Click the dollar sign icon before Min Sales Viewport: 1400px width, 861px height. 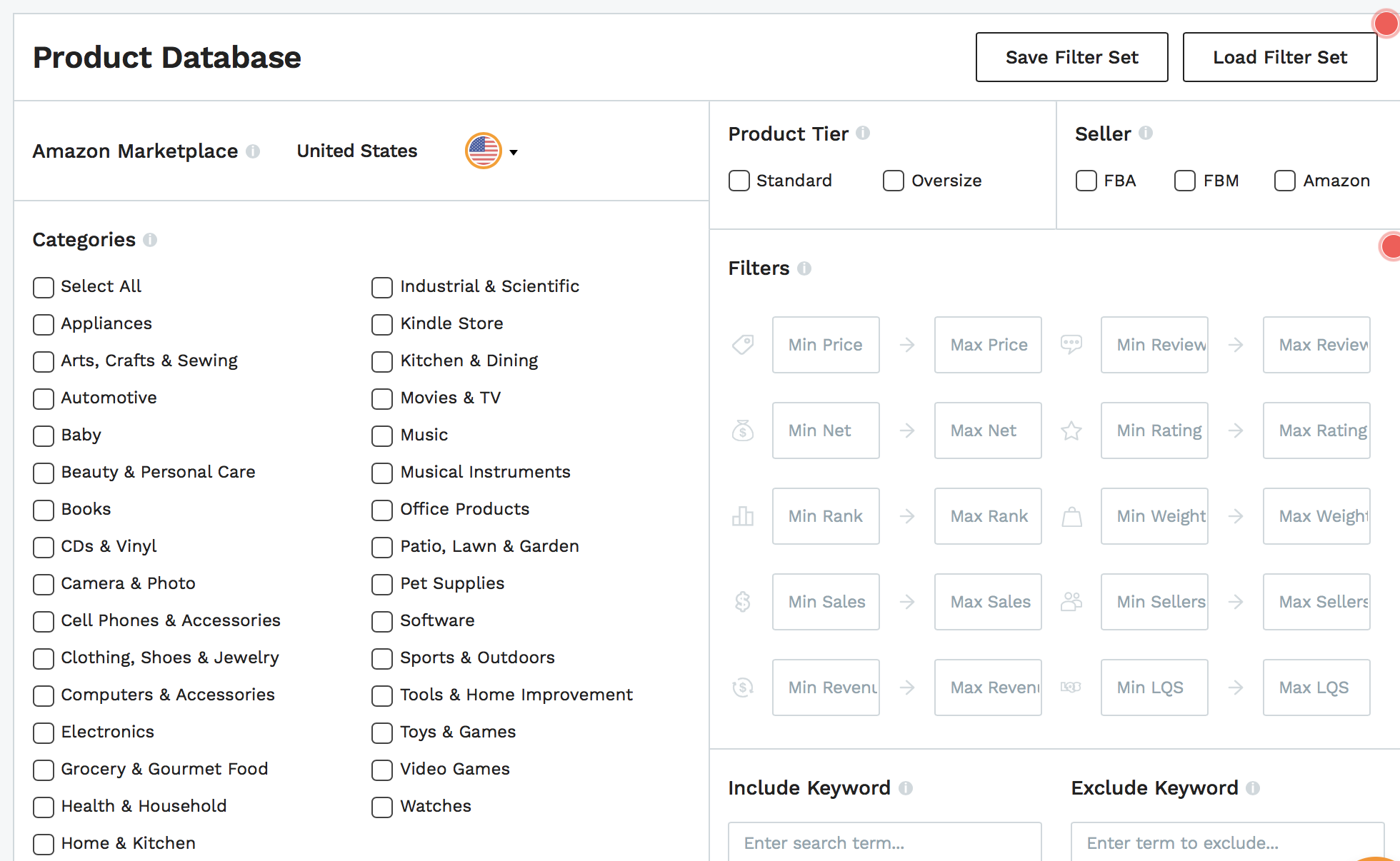[x=743, y=602]
